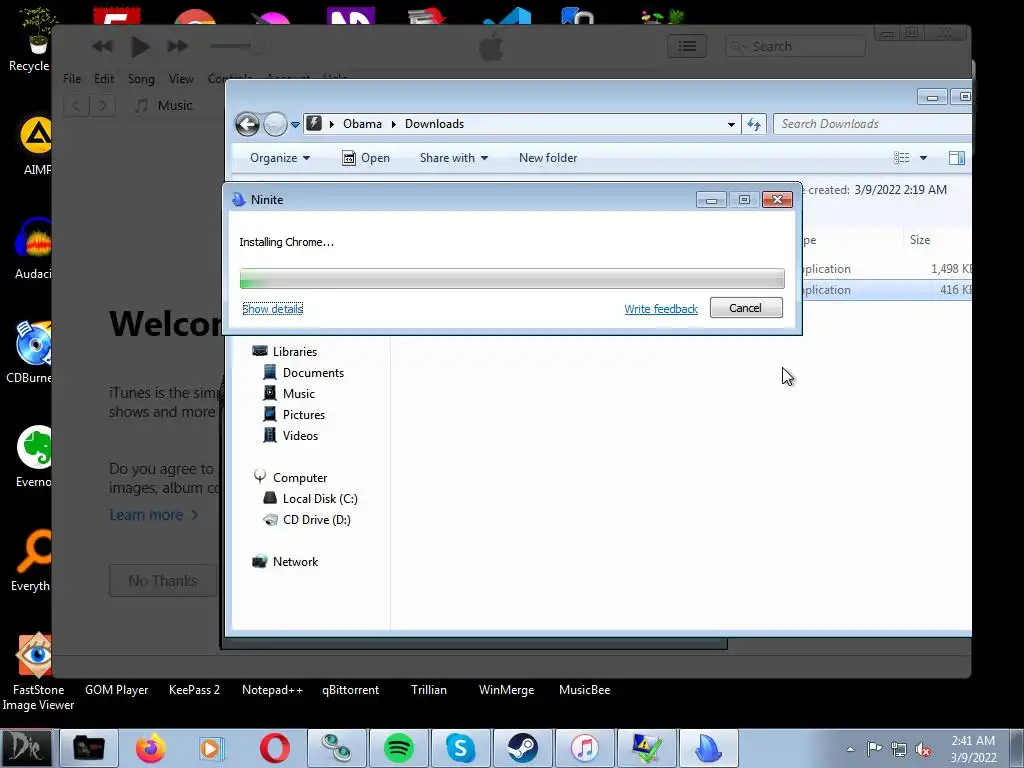Viewport: 1024px width, 768px height.
Task: Open Write feedback link in Ninite
Action: click(x=661, y=309)
